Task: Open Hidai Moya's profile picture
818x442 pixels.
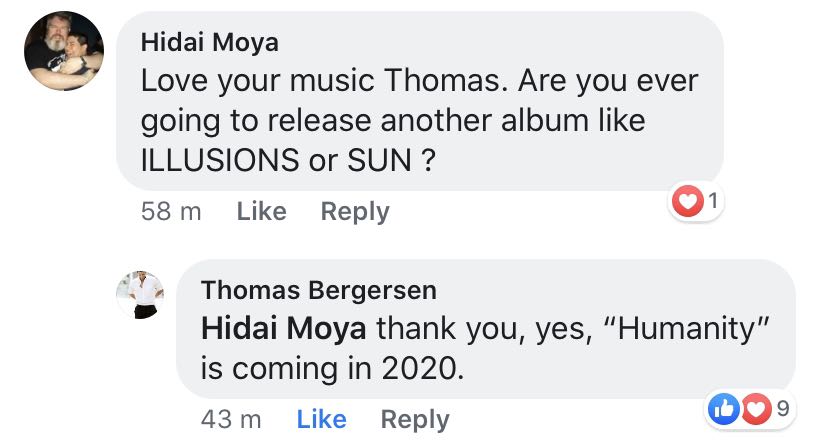Action: click(64, 52)
